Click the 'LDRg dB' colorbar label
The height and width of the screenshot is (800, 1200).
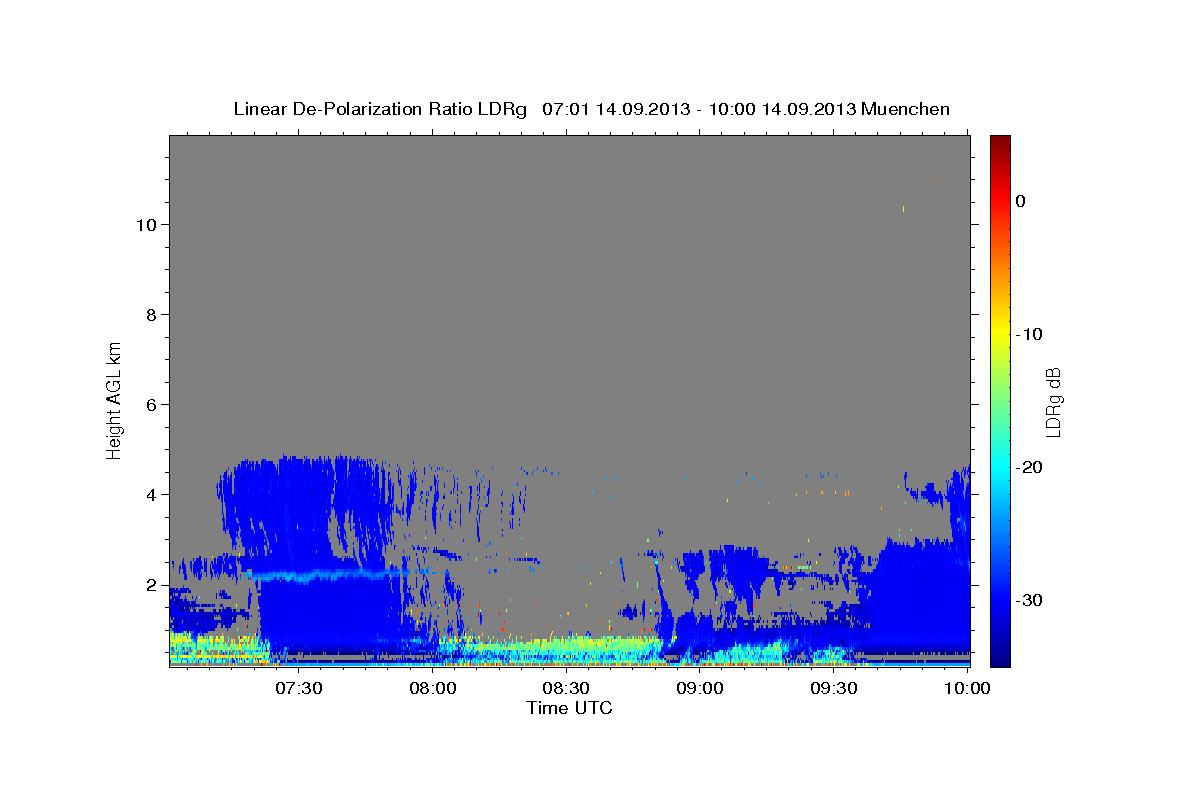click(x=1052, y=401)
